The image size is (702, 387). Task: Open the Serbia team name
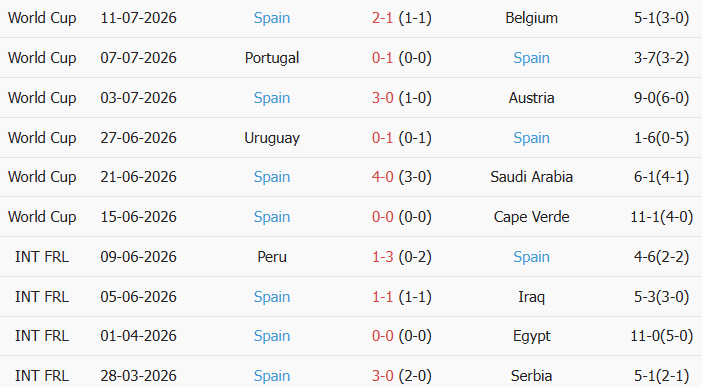[x=531, y=376]
